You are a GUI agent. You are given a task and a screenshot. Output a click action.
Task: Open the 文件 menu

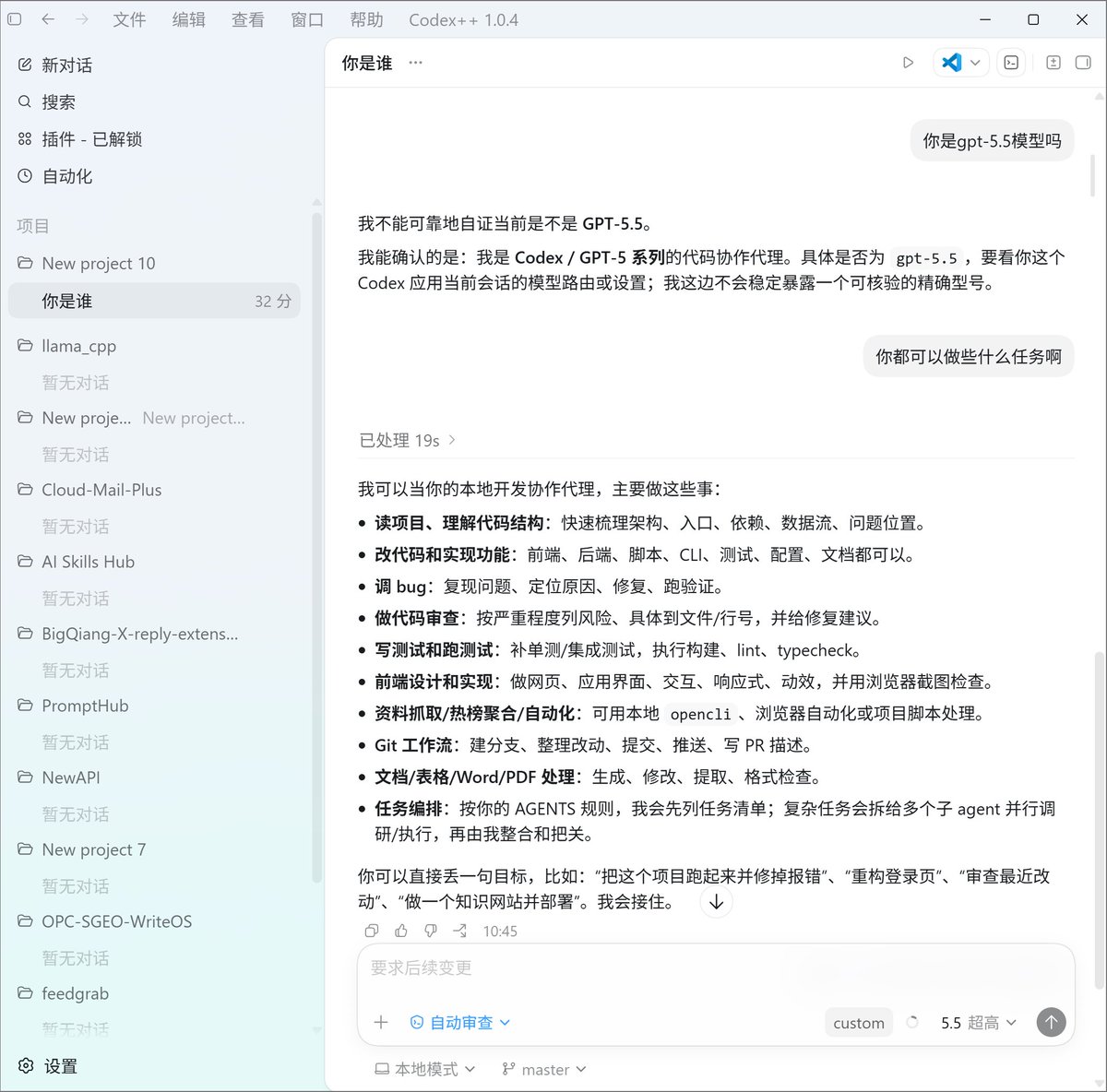(129, 19)
